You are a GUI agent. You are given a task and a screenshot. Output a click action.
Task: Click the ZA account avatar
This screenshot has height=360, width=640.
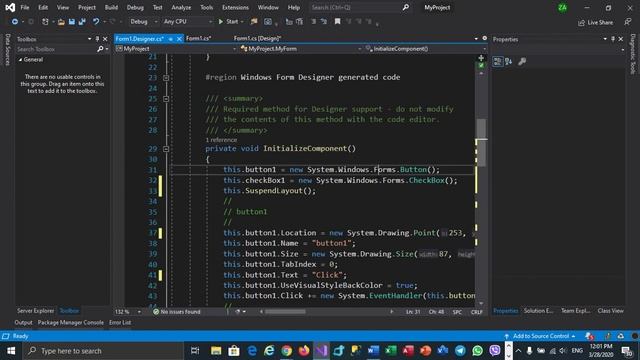coord(562,8)
